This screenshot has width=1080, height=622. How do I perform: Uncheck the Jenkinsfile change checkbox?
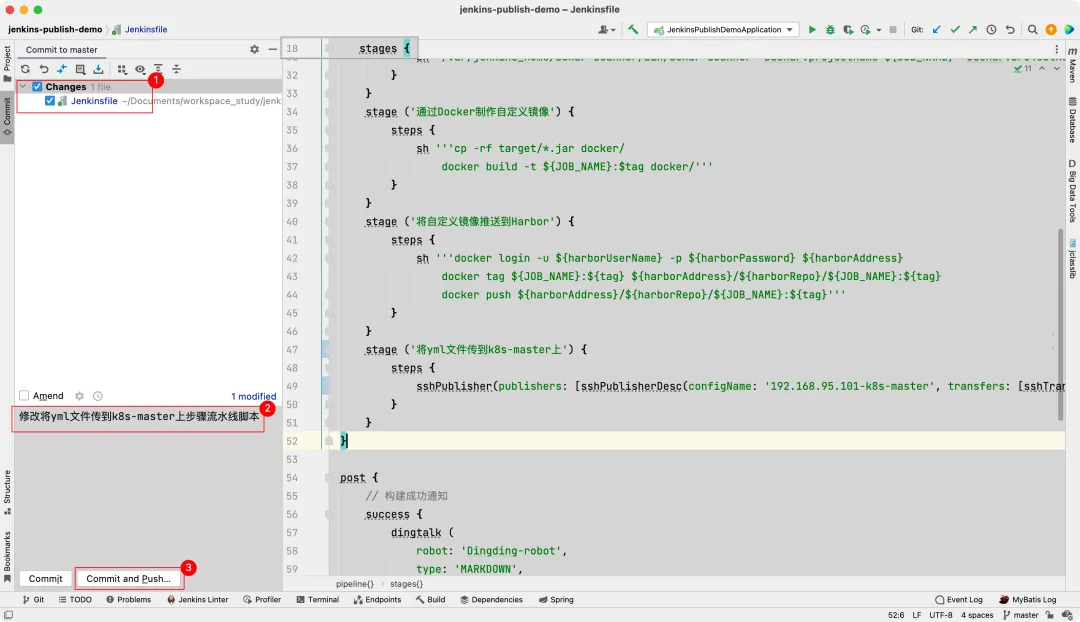pyautogui.click(x=50, y=101)
